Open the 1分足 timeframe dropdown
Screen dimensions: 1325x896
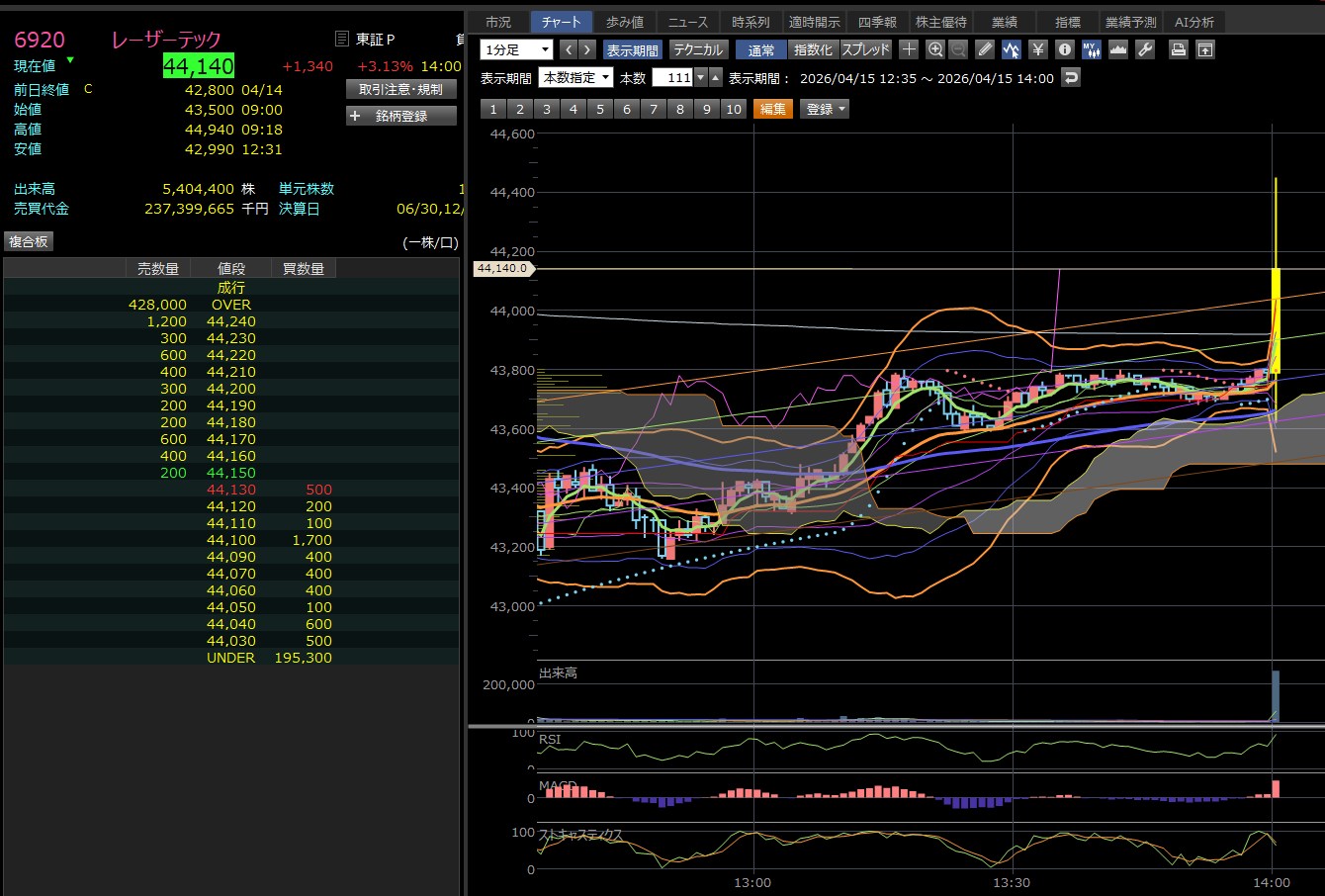516,49
